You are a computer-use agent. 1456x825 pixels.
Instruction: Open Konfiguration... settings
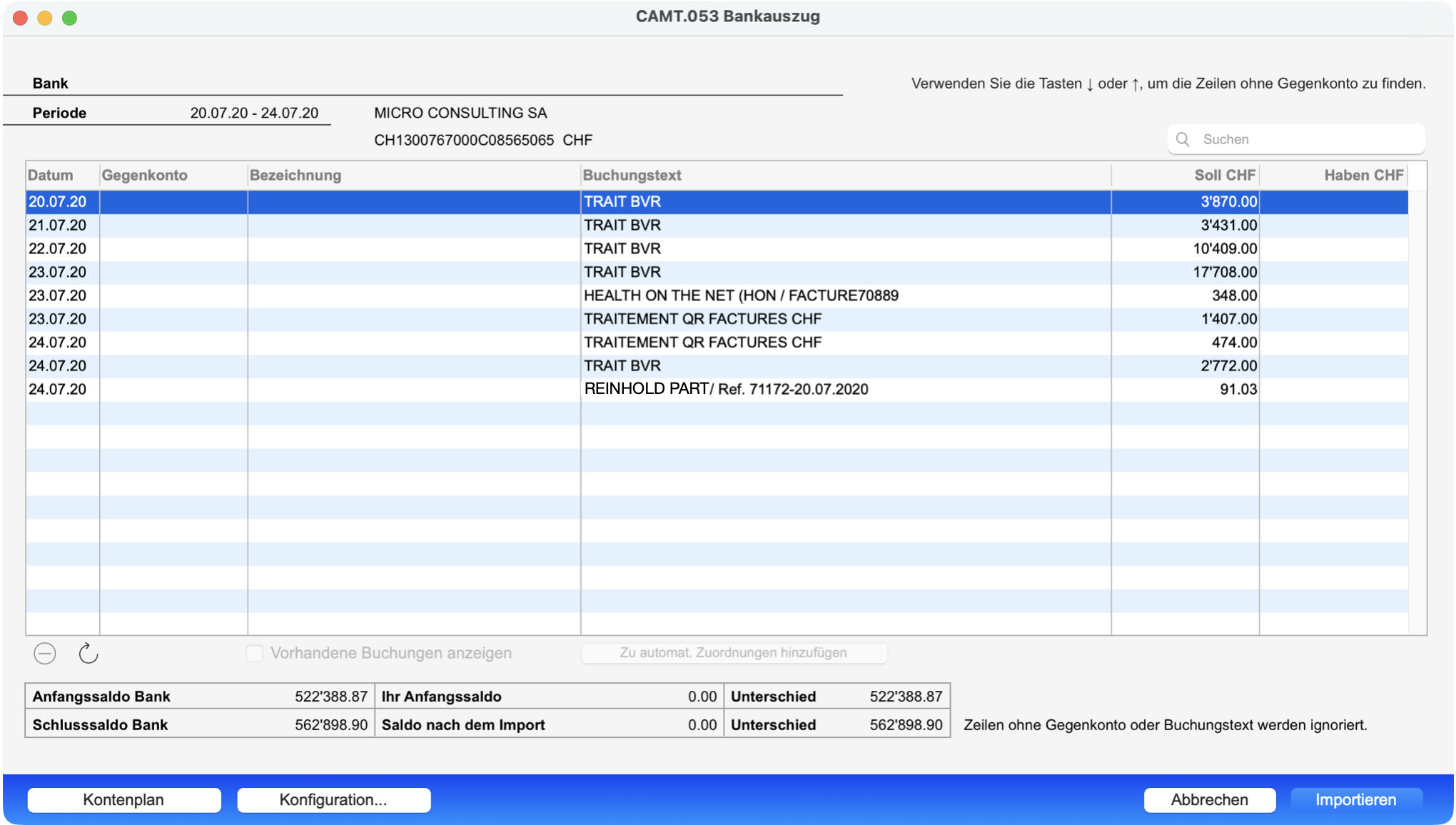[333, 799]
